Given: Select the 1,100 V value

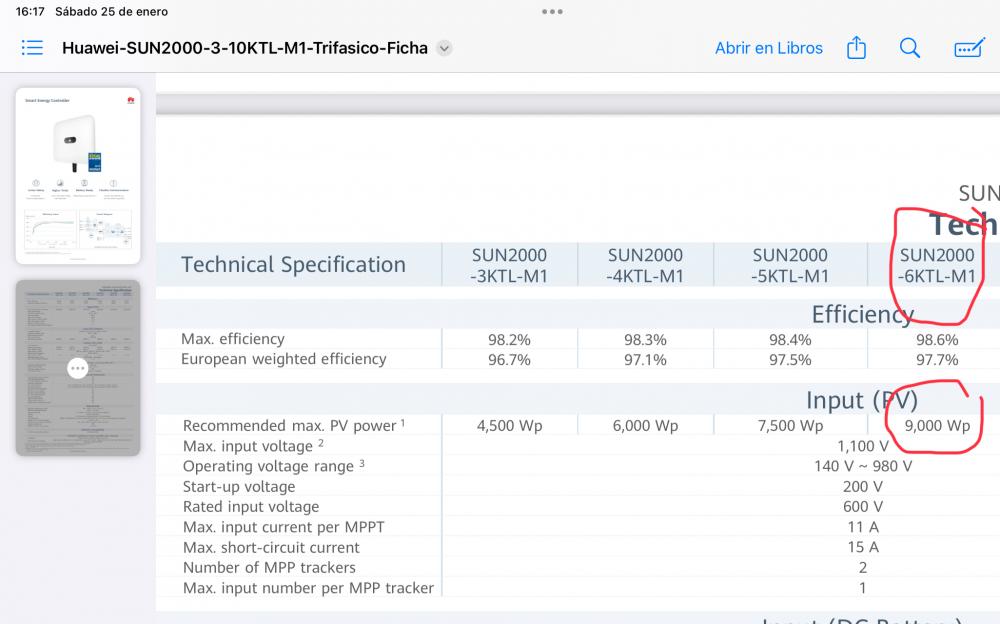Looking at the screenshot, I should point(862,446).
